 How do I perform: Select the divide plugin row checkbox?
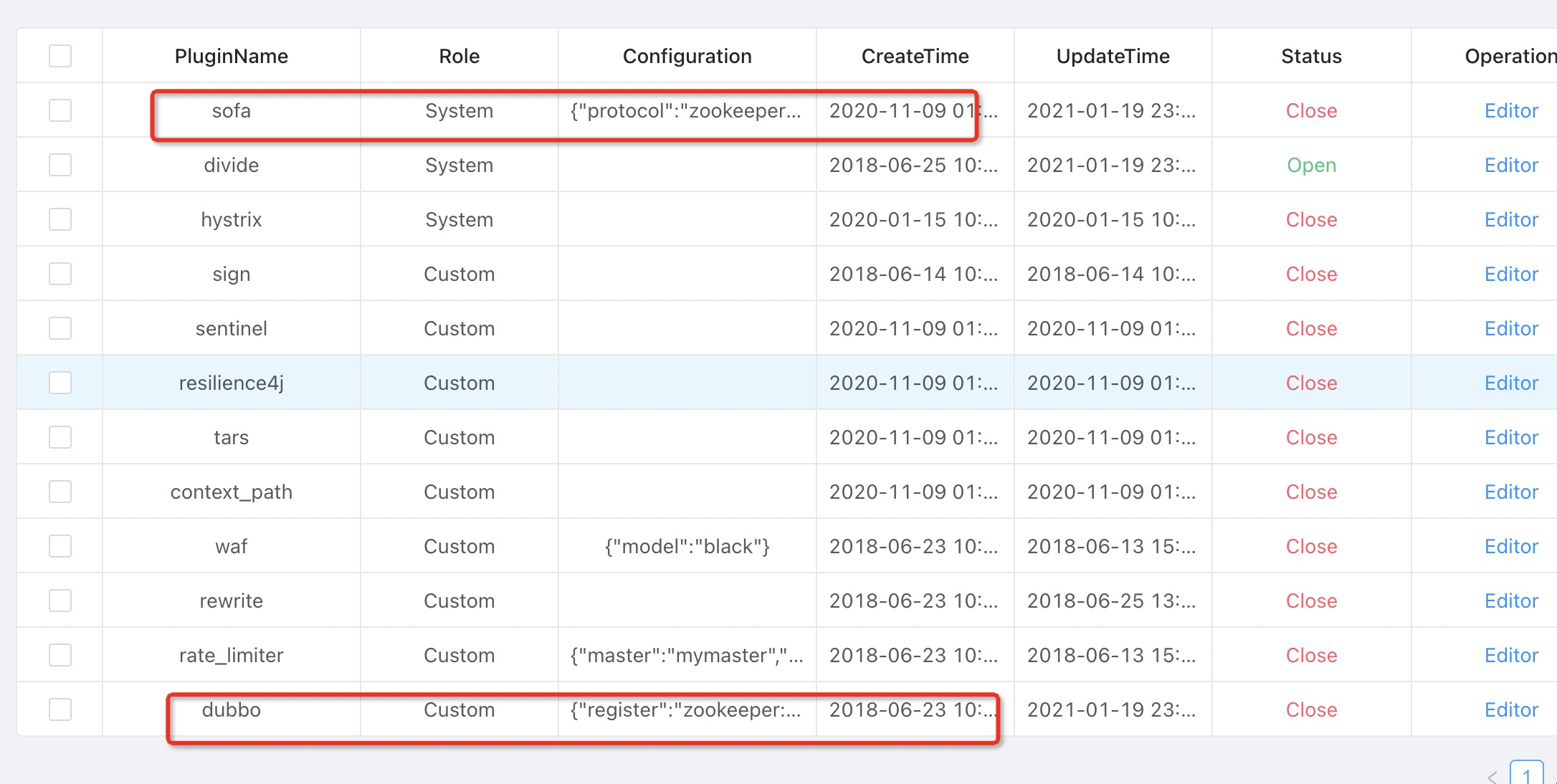click(x=60, y=165)
